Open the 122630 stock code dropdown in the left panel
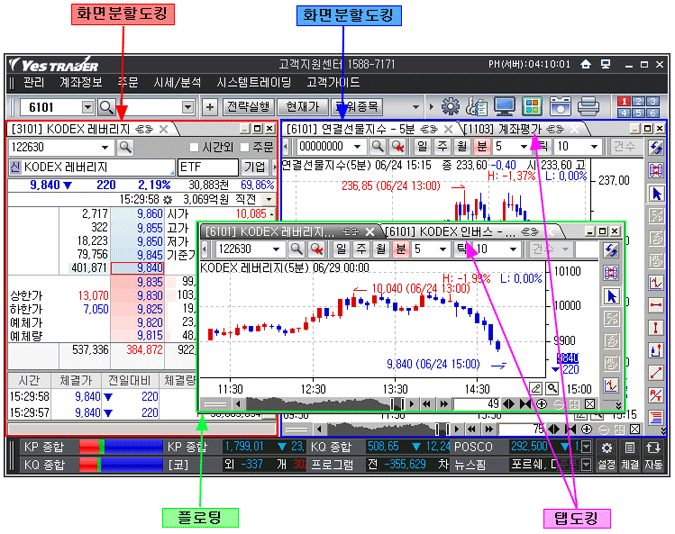This screenshot has height=534, width=675. 106,147
